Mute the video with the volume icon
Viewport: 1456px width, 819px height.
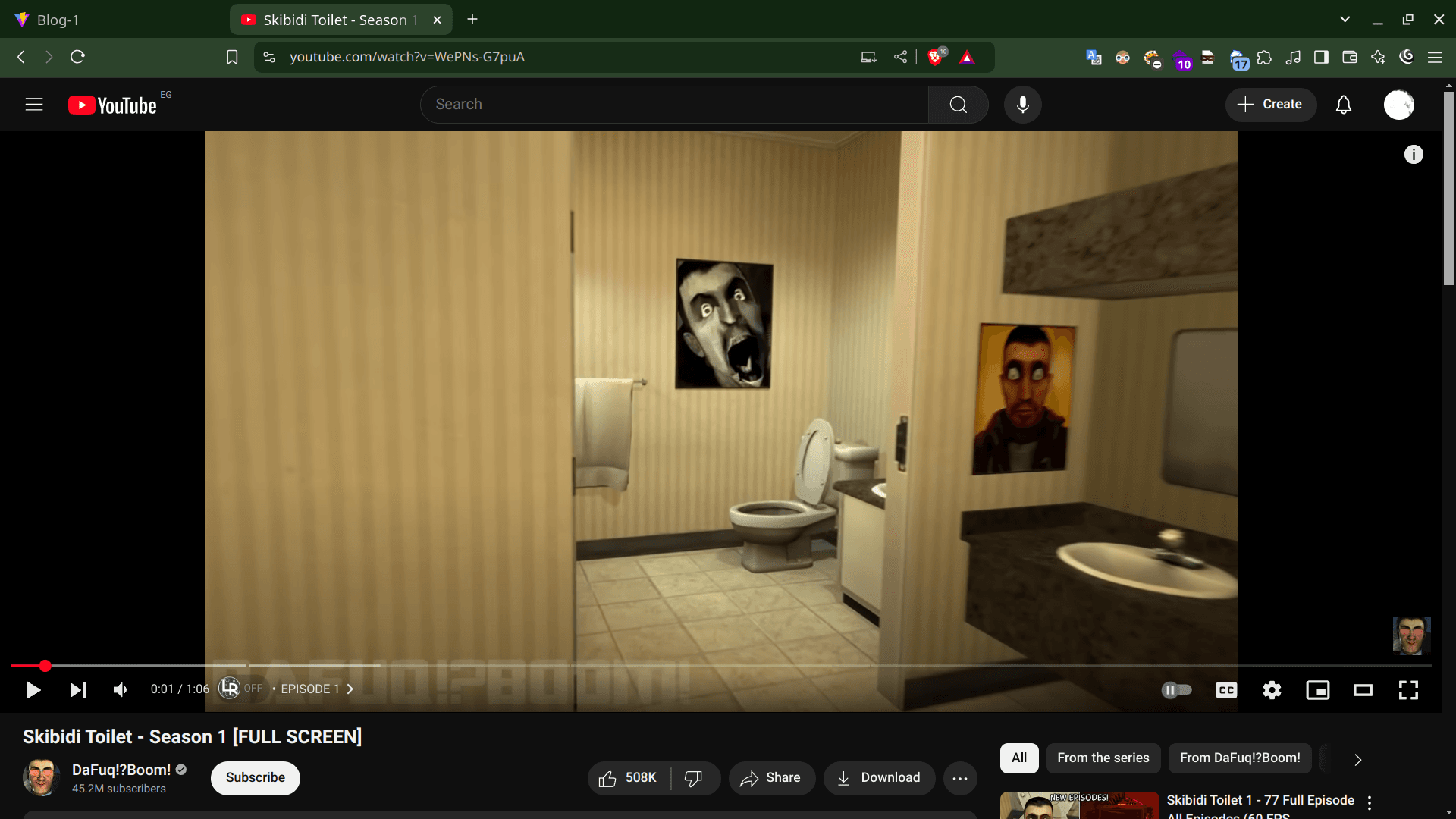tap(119, 690)
